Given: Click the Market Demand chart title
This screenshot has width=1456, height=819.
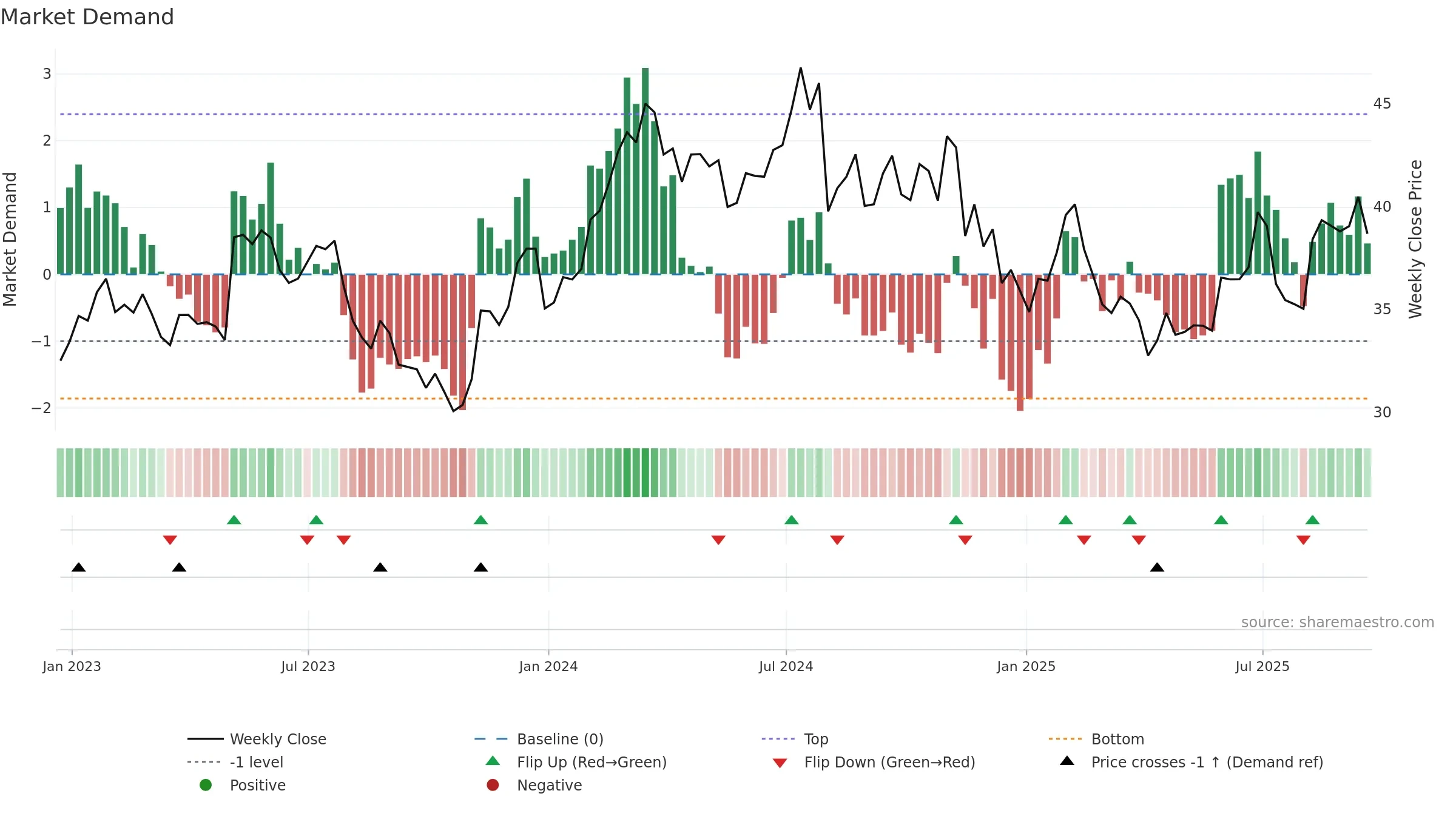Looking at the screenshot, I should 87,17.
